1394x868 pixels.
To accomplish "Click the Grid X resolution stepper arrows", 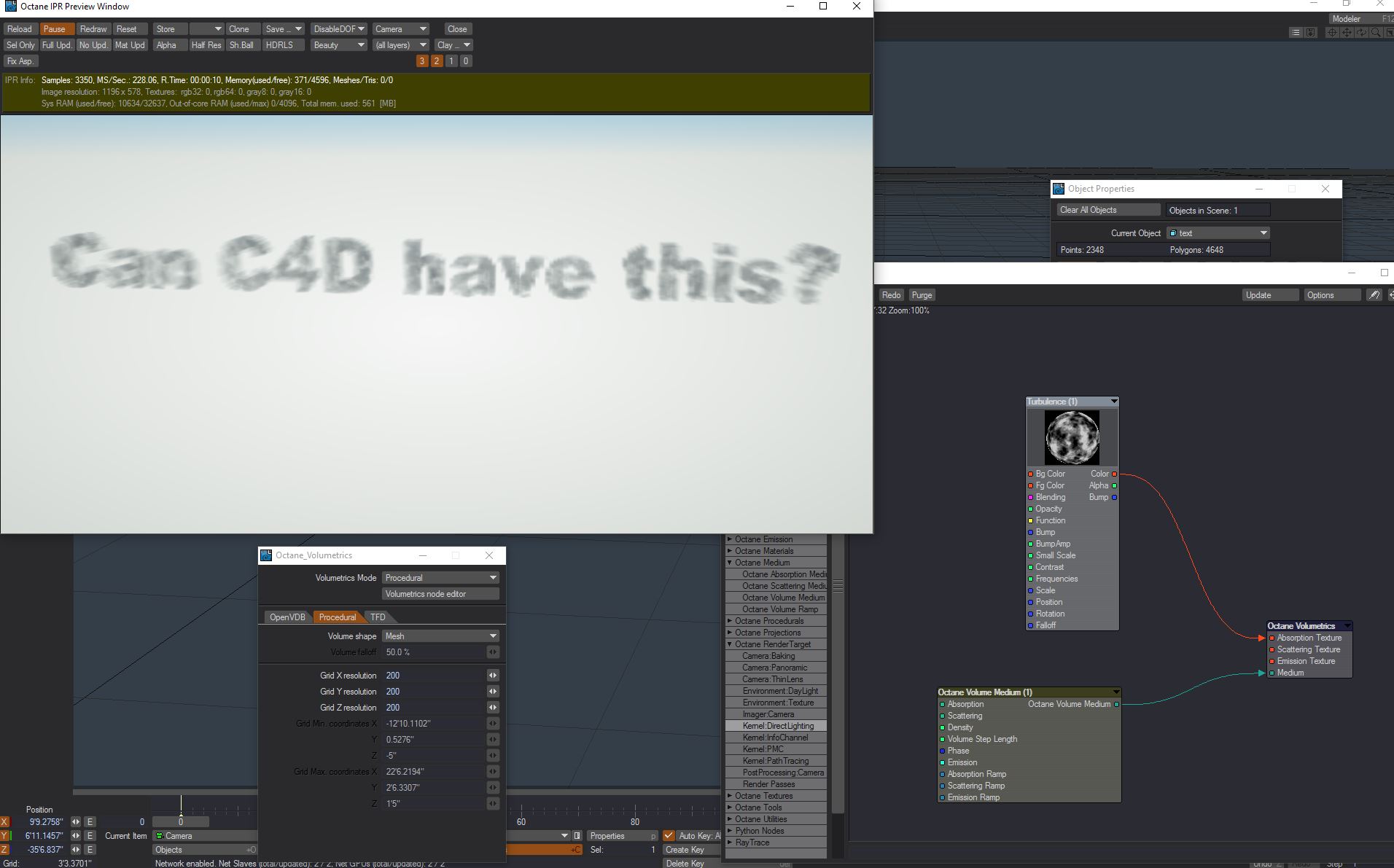I will (493, 676).
